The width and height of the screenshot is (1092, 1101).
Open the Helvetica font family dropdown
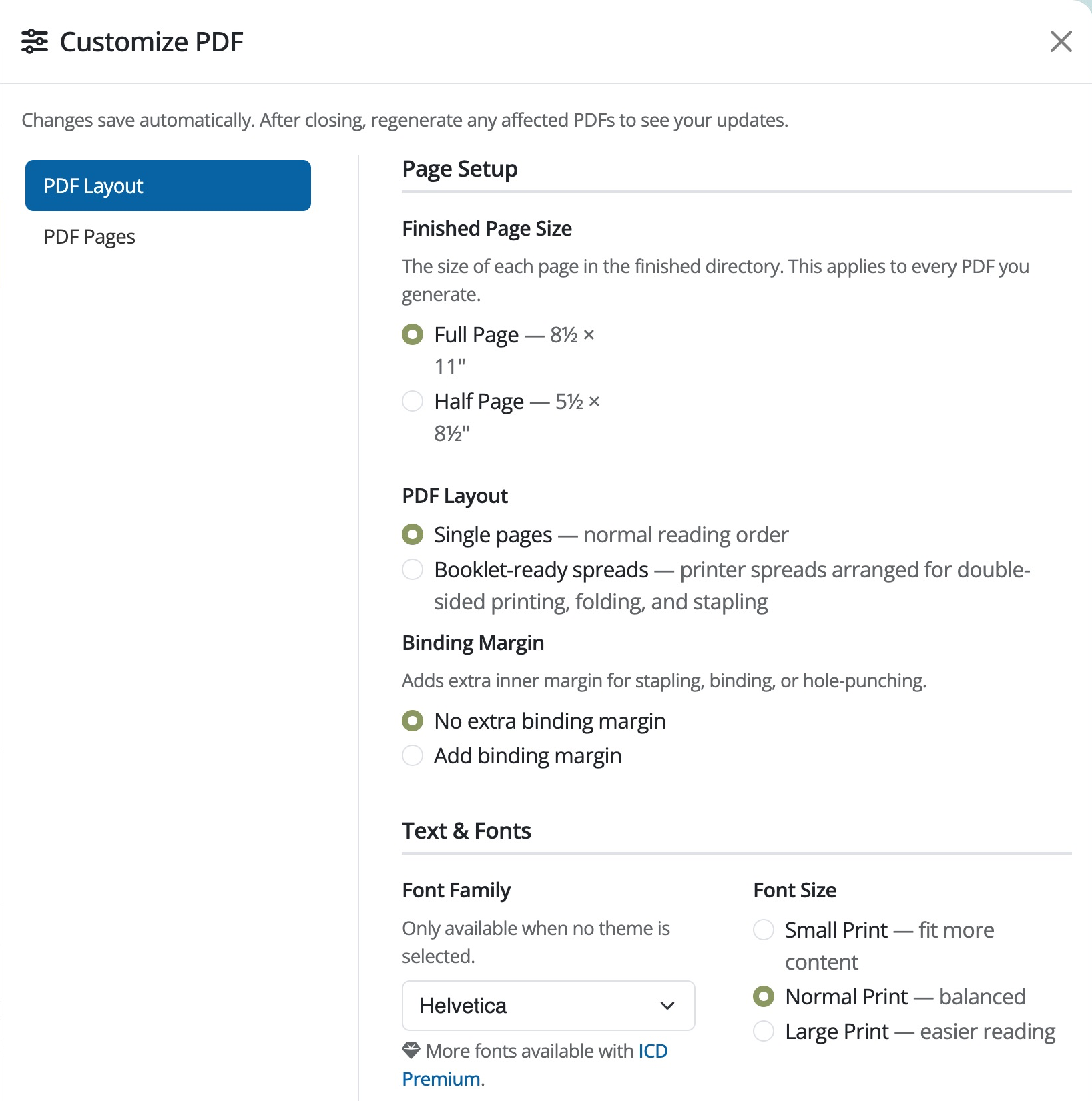pos(548,1006)
